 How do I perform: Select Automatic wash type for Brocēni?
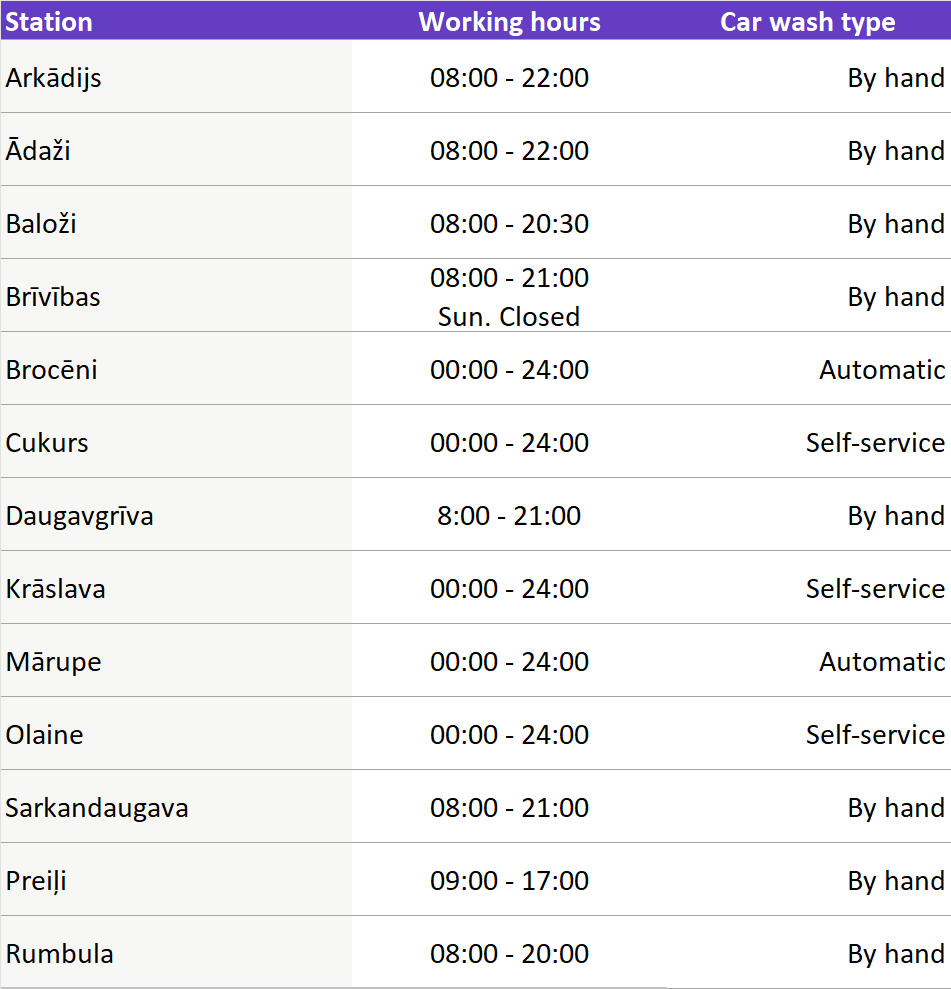[x=882, y=370]
